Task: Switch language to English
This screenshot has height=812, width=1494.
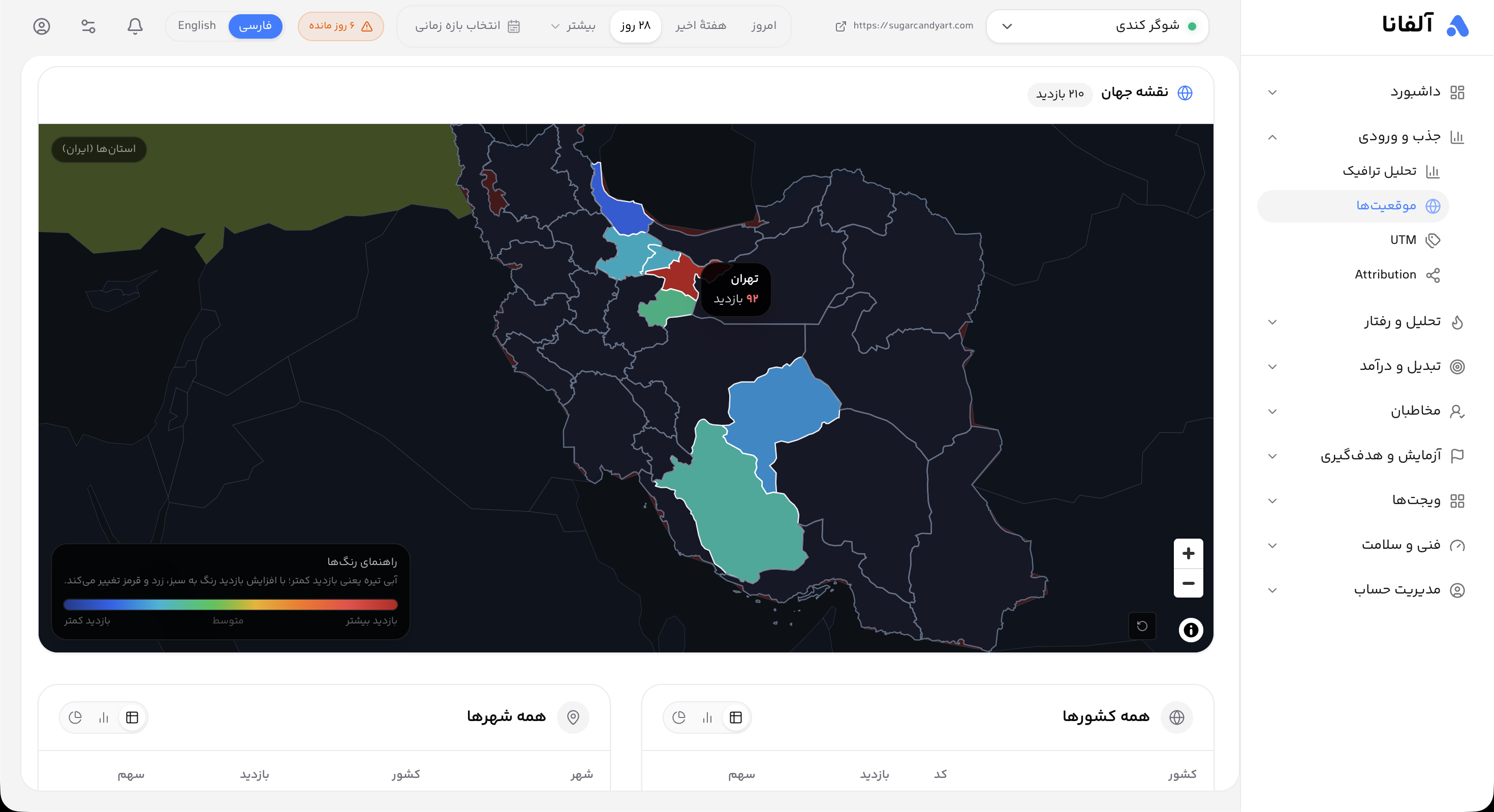Action: [197, 26]
